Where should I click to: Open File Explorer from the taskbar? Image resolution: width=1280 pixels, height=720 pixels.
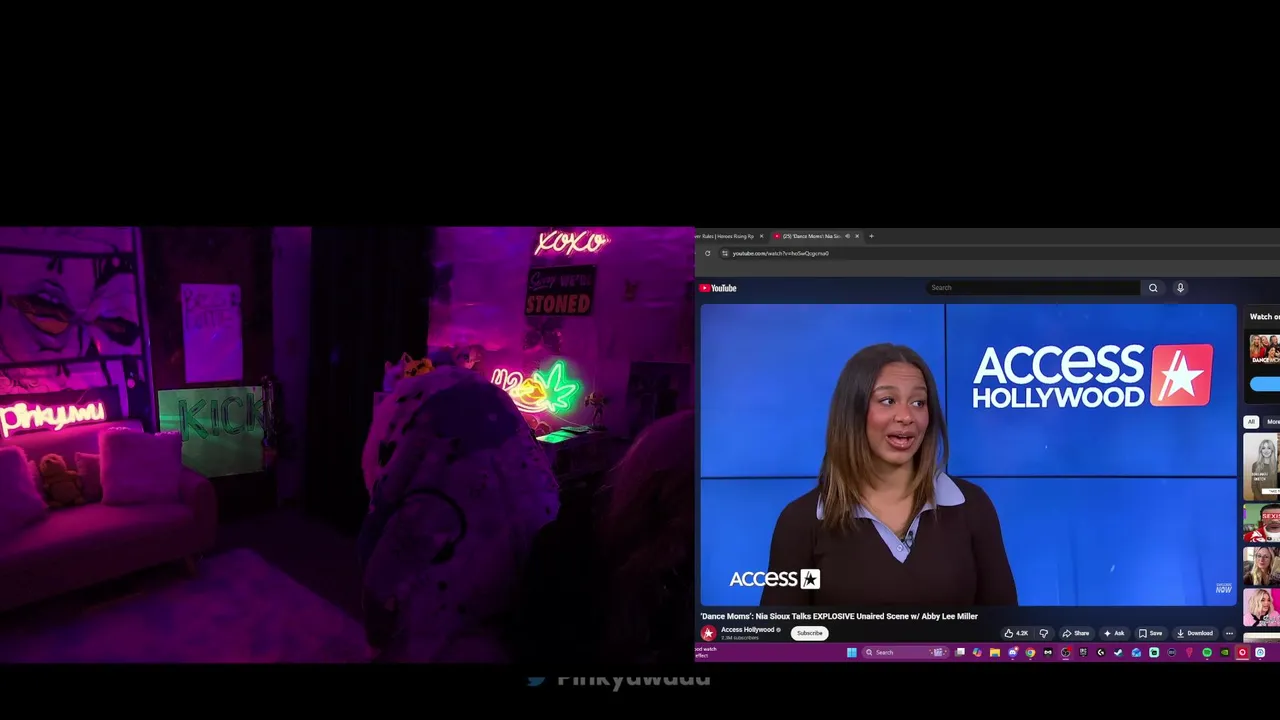pyautogui.click(x=995, y=652)
